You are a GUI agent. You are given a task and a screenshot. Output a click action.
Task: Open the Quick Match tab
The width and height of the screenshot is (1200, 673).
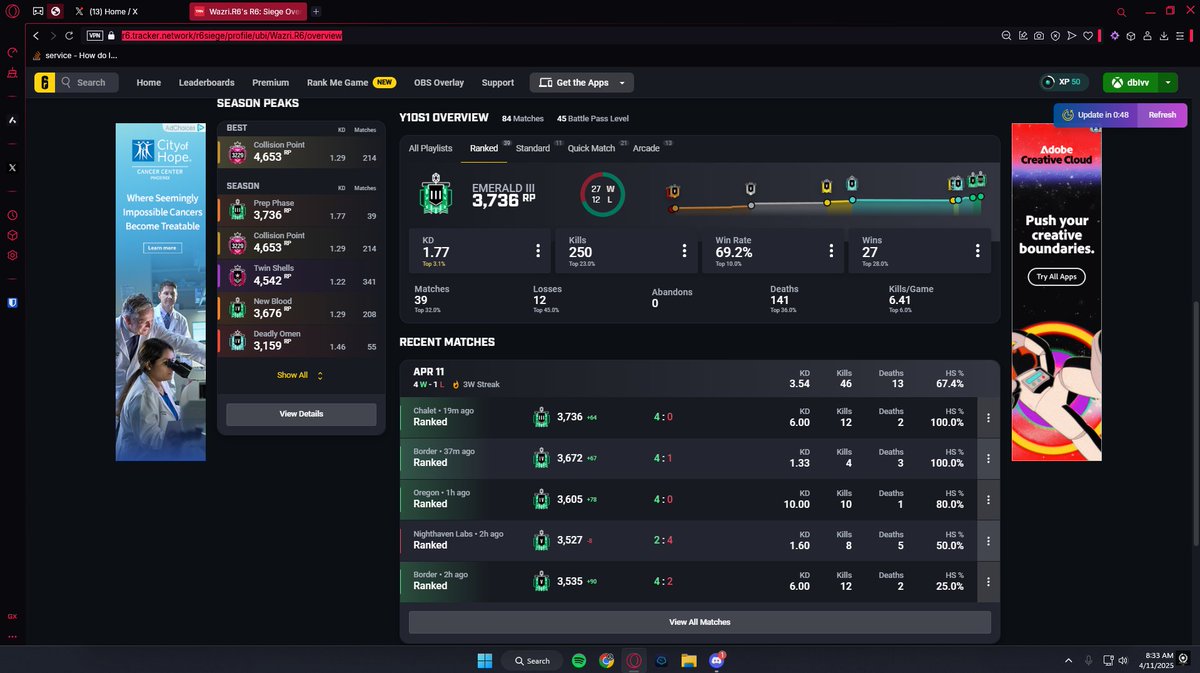591,148
